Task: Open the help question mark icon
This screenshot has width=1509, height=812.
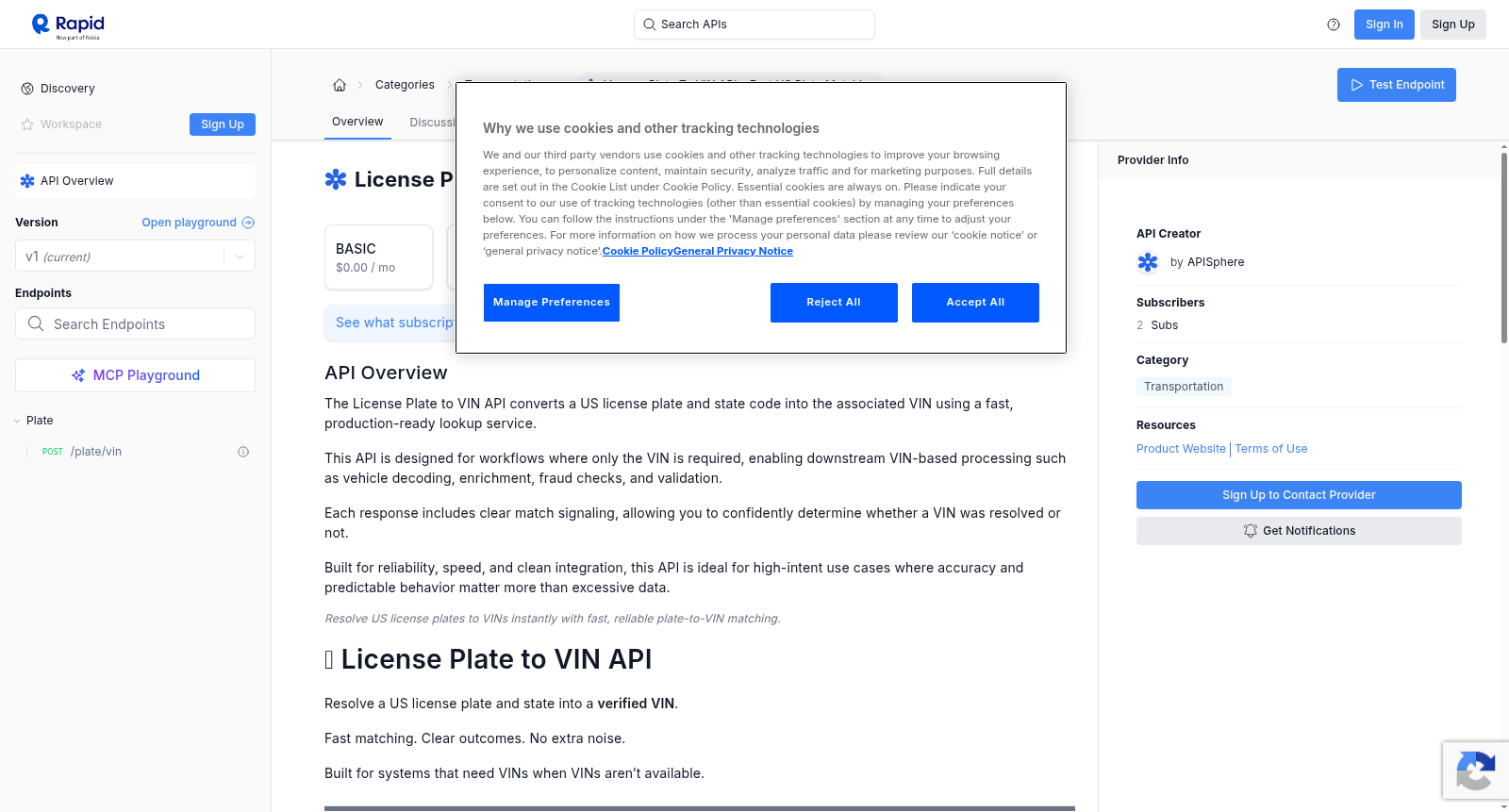Action: tap(1334, 25)
